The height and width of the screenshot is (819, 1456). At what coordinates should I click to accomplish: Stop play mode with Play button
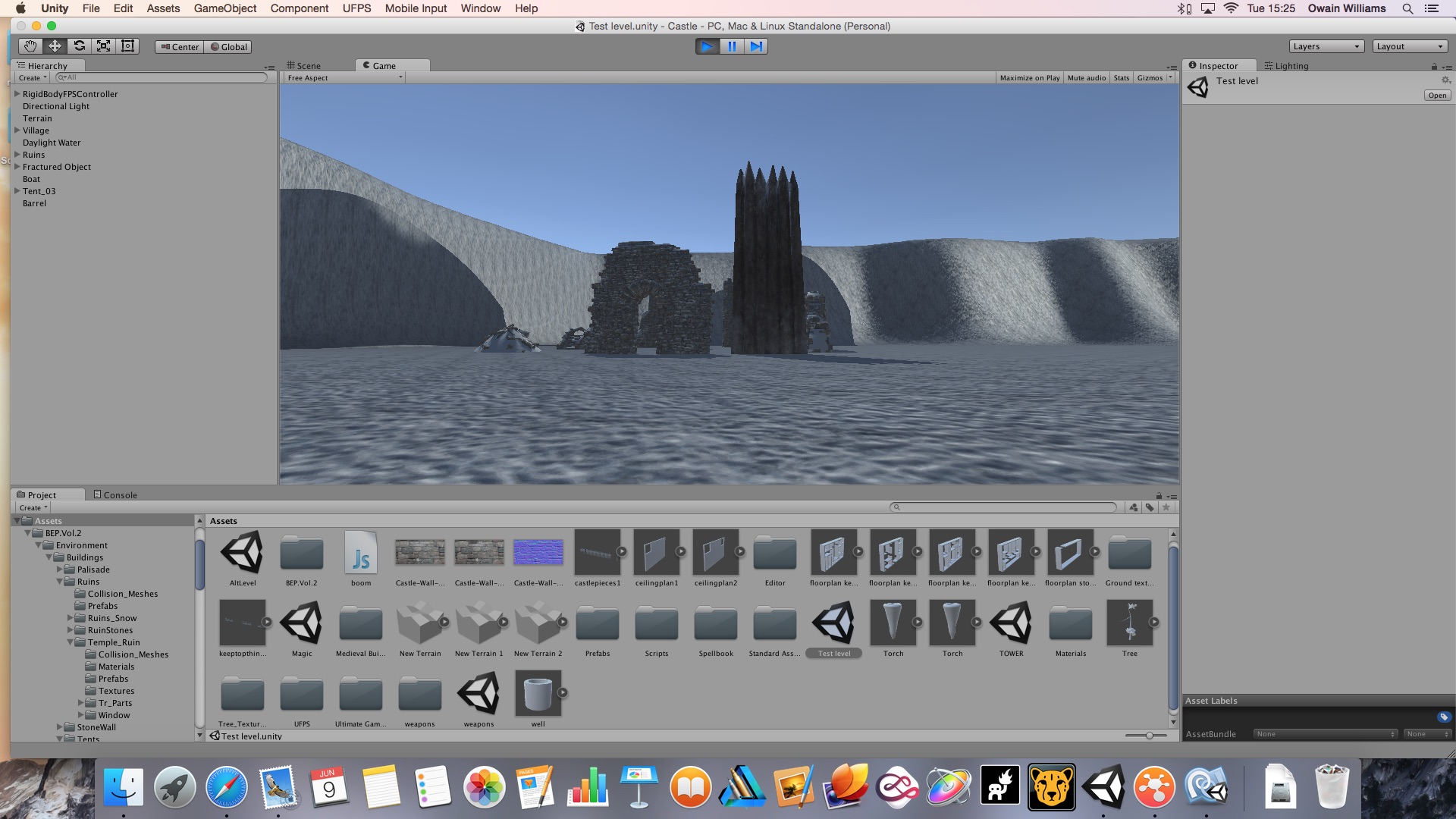pyautogui.click(x=707, y=46)
